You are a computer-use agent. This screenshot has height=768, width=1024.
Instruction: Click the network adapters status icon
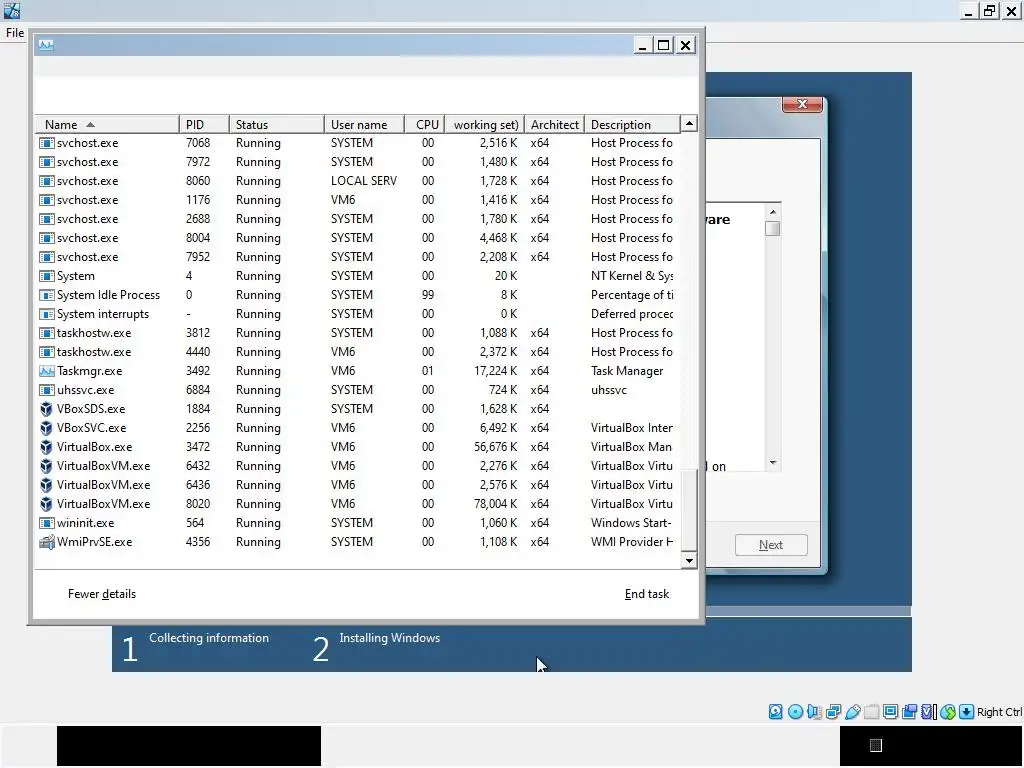pos(833,712)
